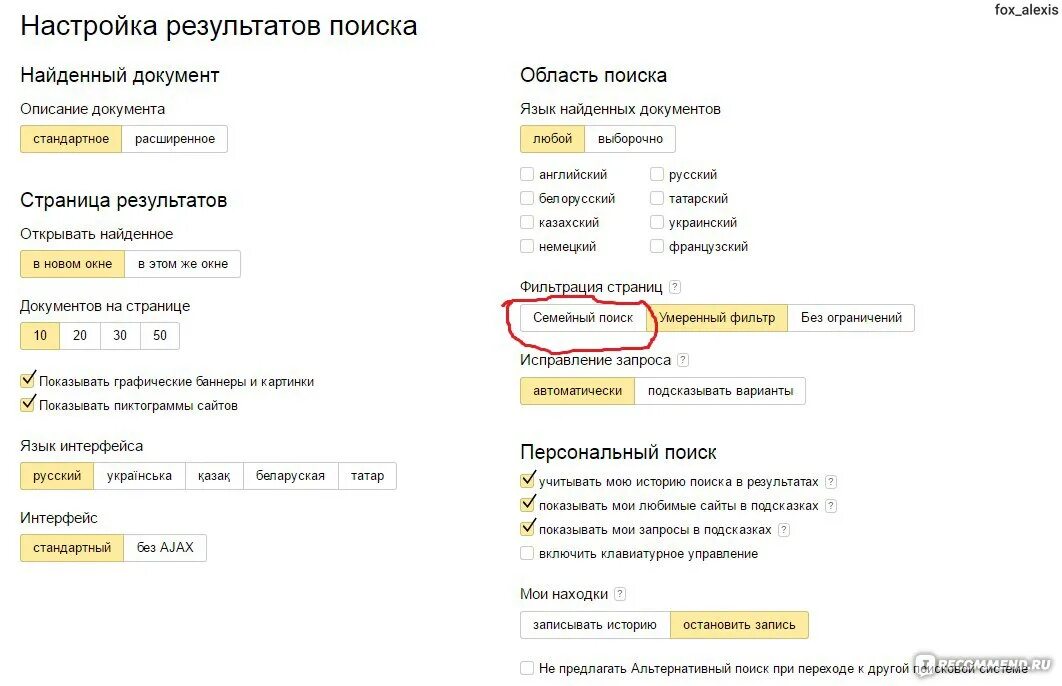This screenshot has height=686, width=1062.
Task: Uncheck Показывать графические баннеры и картинки
Action: pos(28,380)
